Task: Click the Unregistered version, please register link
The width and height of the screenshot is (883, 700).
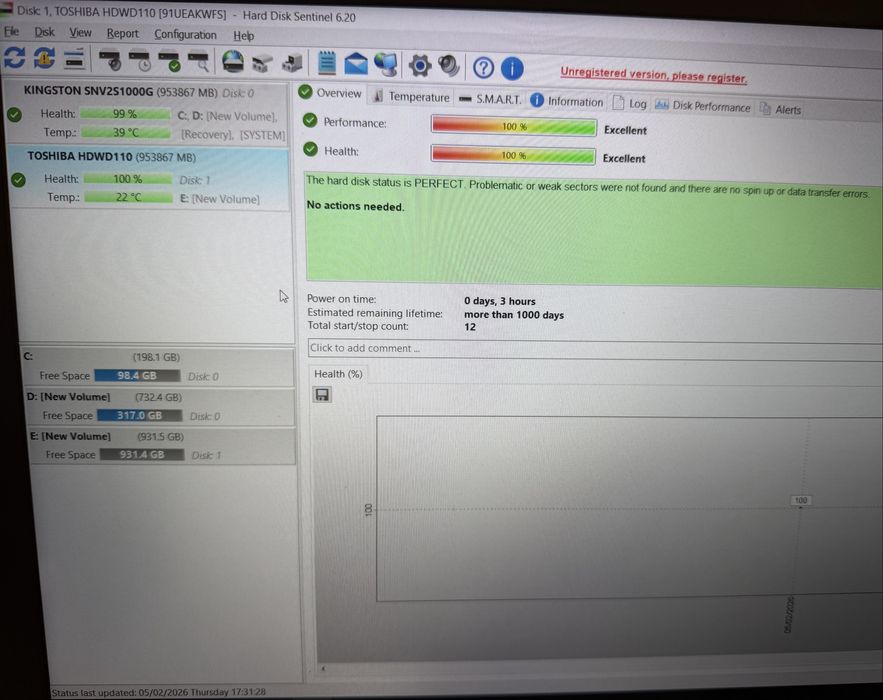Action: [653, 75]
